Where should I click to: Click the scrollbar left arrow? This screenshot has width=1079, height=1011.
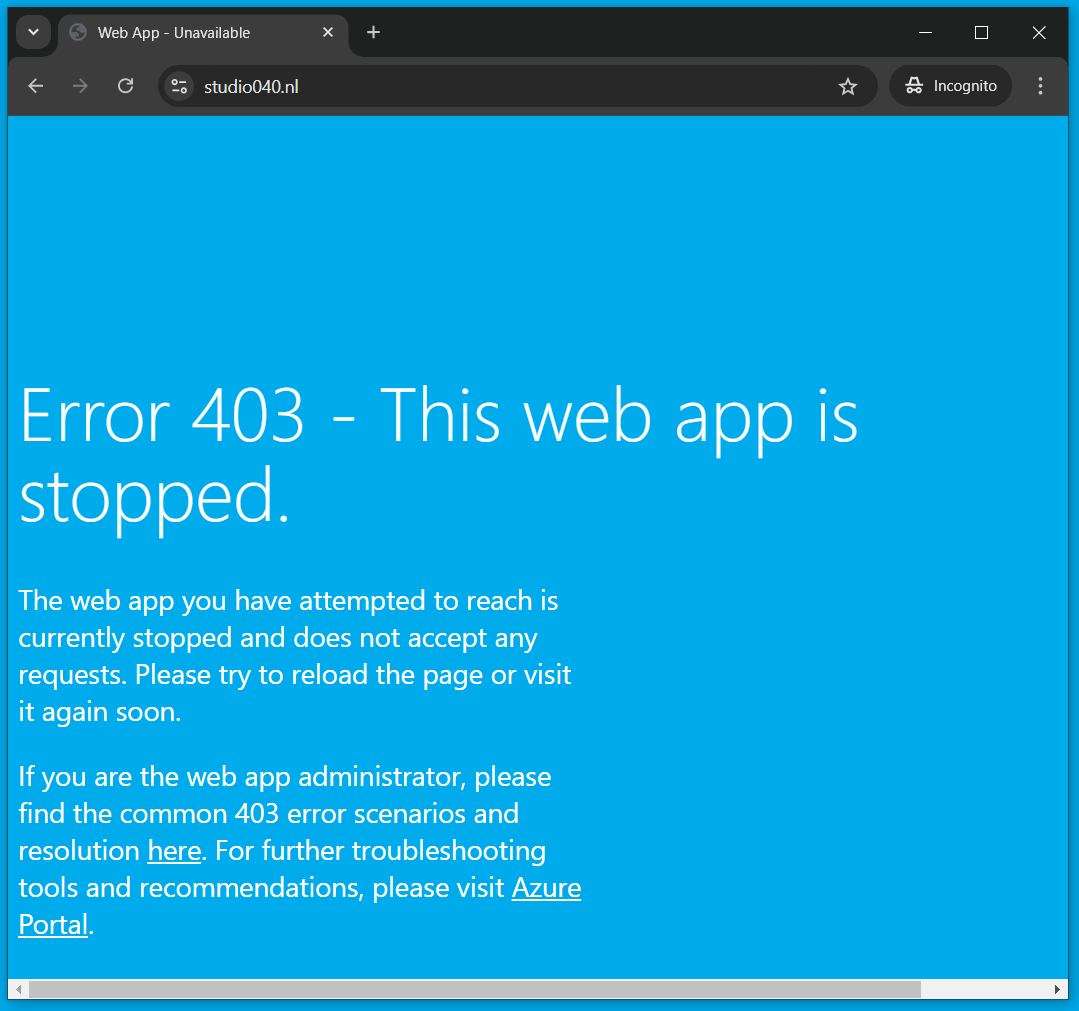[x=19, y=989]
